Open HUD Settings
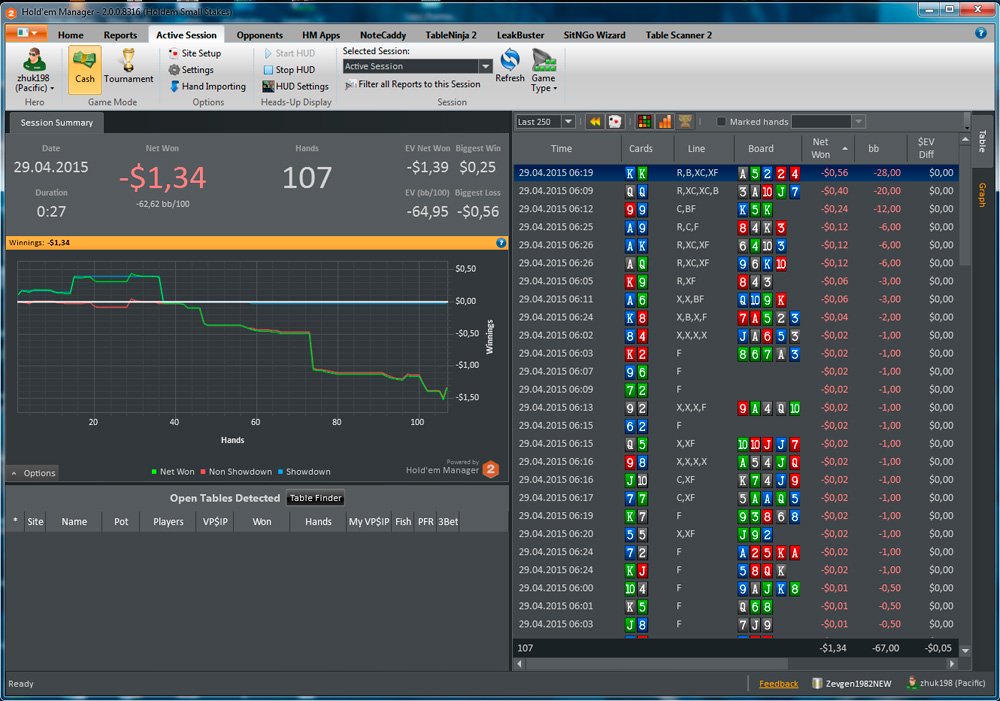This screenshot has width=1000, height=701. click(296, 86)
